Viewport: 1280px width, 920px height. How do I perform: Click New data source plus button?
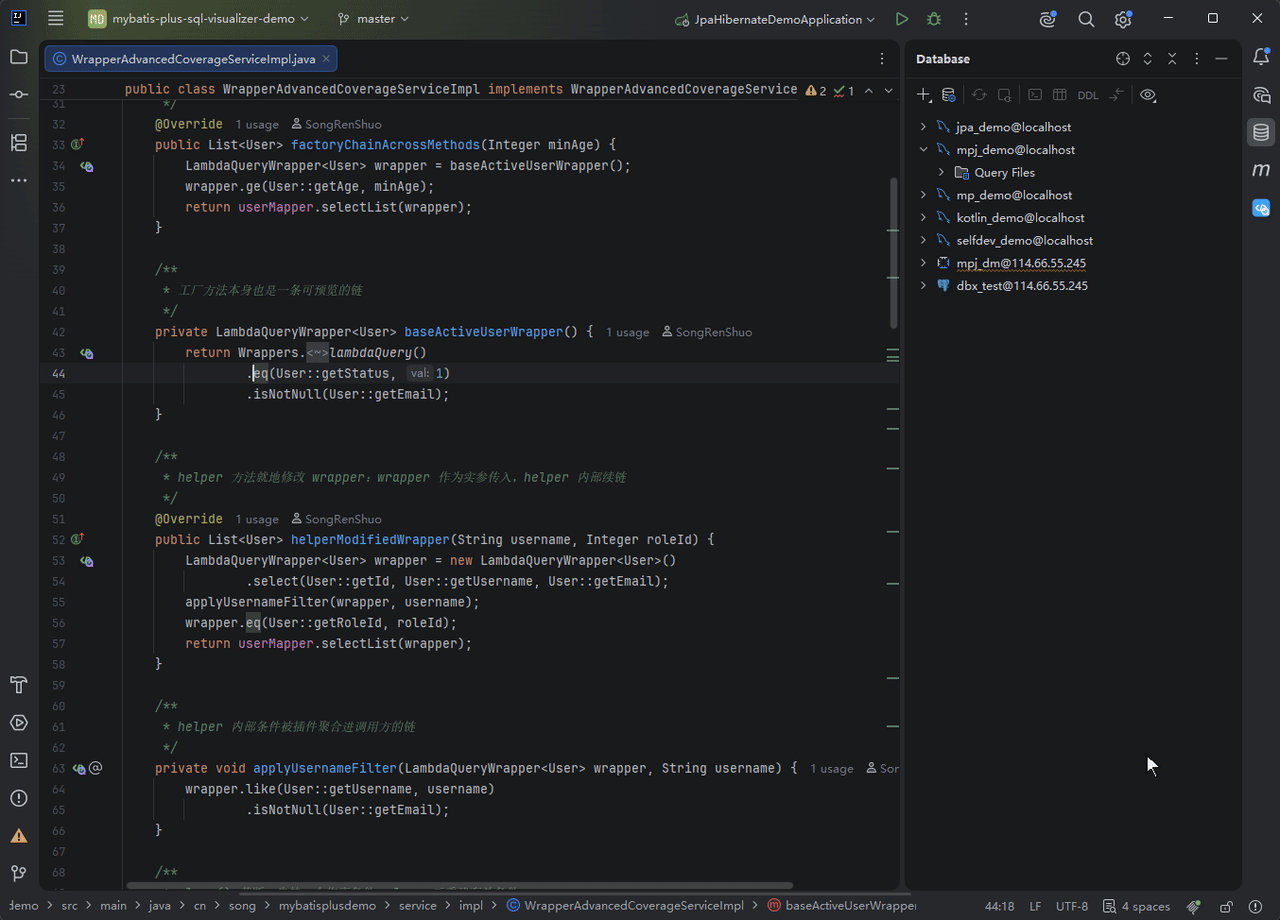pos(924,95)
